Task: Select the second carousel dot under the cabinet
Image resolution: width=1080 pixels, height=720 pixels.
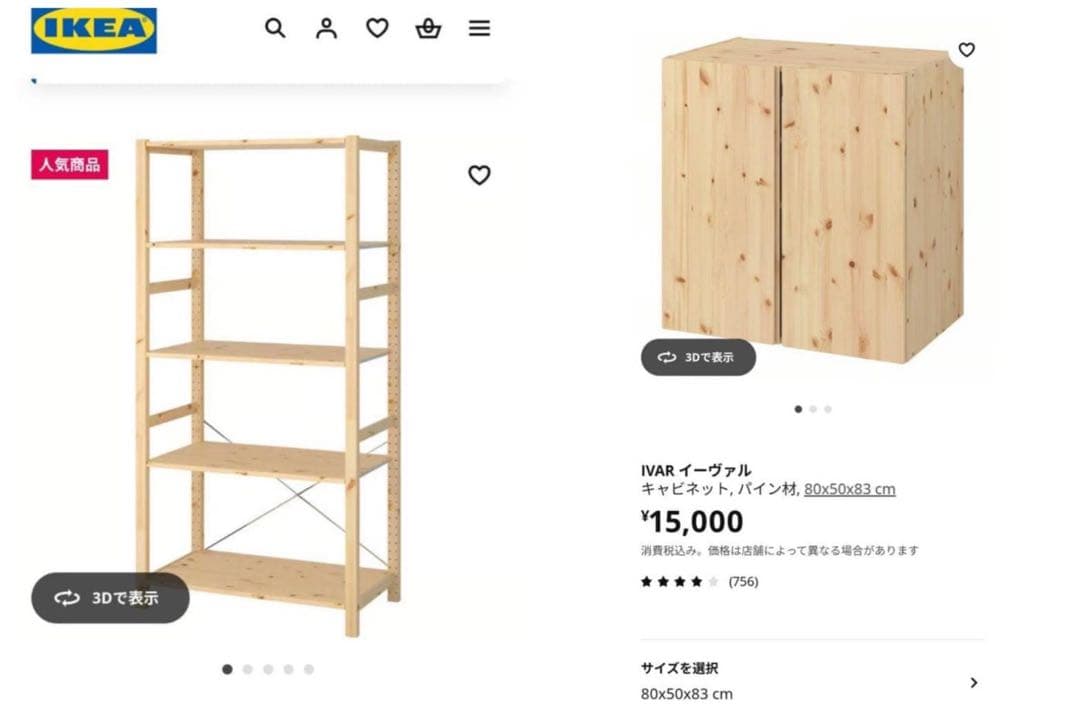Action: coord(813,409)
